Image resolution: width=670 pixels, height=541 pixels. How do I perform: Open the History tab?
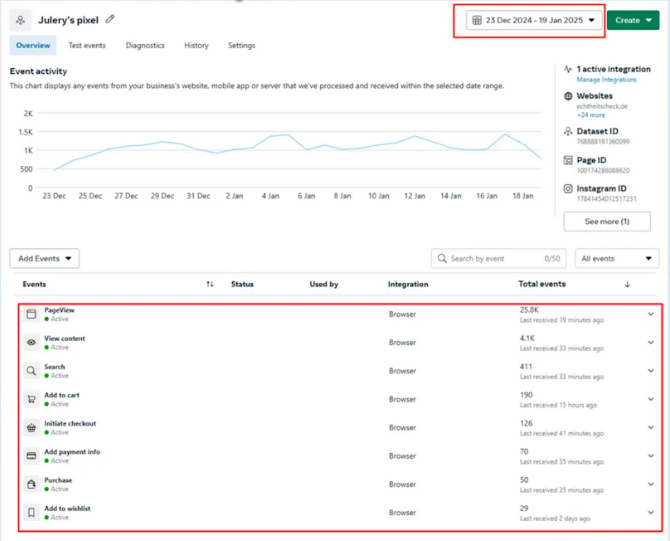pos(197,45)
